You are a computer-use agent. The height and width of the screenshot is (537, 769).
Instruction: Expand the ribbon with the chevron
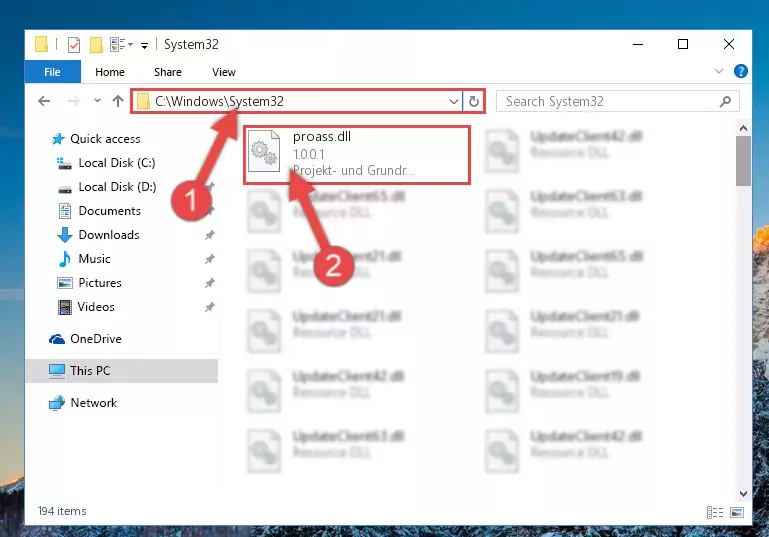pos(718,71)
